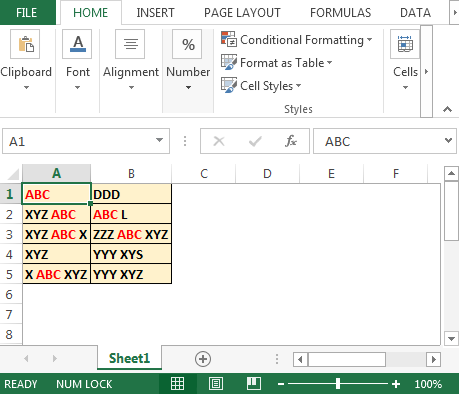Select cell B2 containing ABC L

[x=131, y=214]
